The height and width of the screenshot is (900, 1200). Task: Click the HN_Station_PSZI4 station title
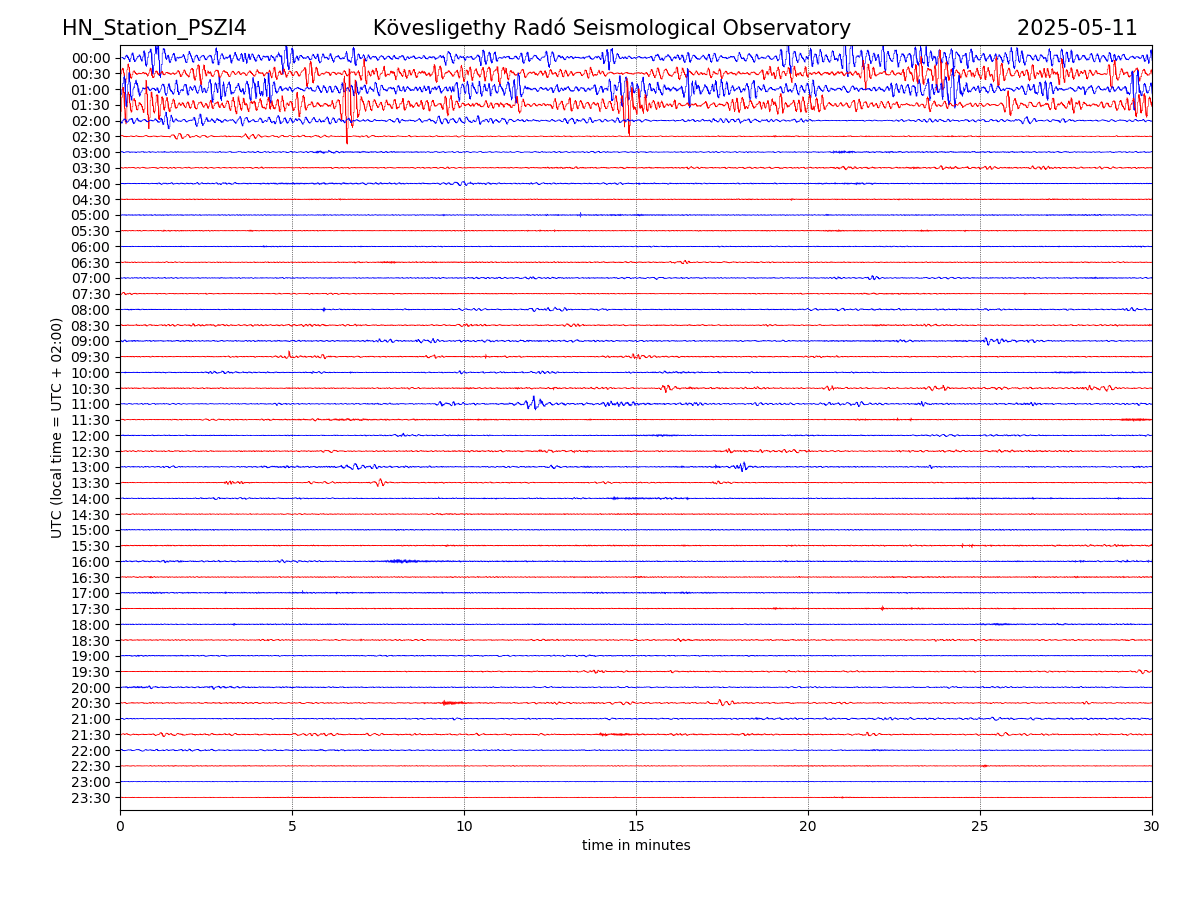pos(154,28)
